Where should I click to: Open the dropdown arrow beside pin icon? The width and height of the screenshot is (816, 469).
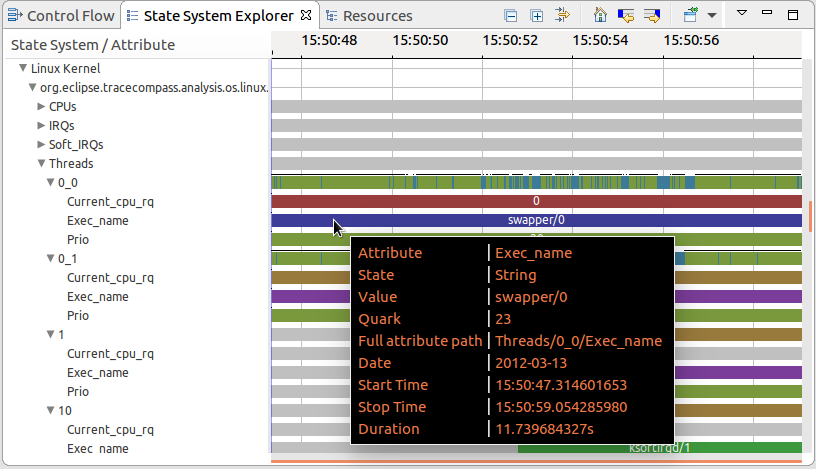click(x=711, y=16)
